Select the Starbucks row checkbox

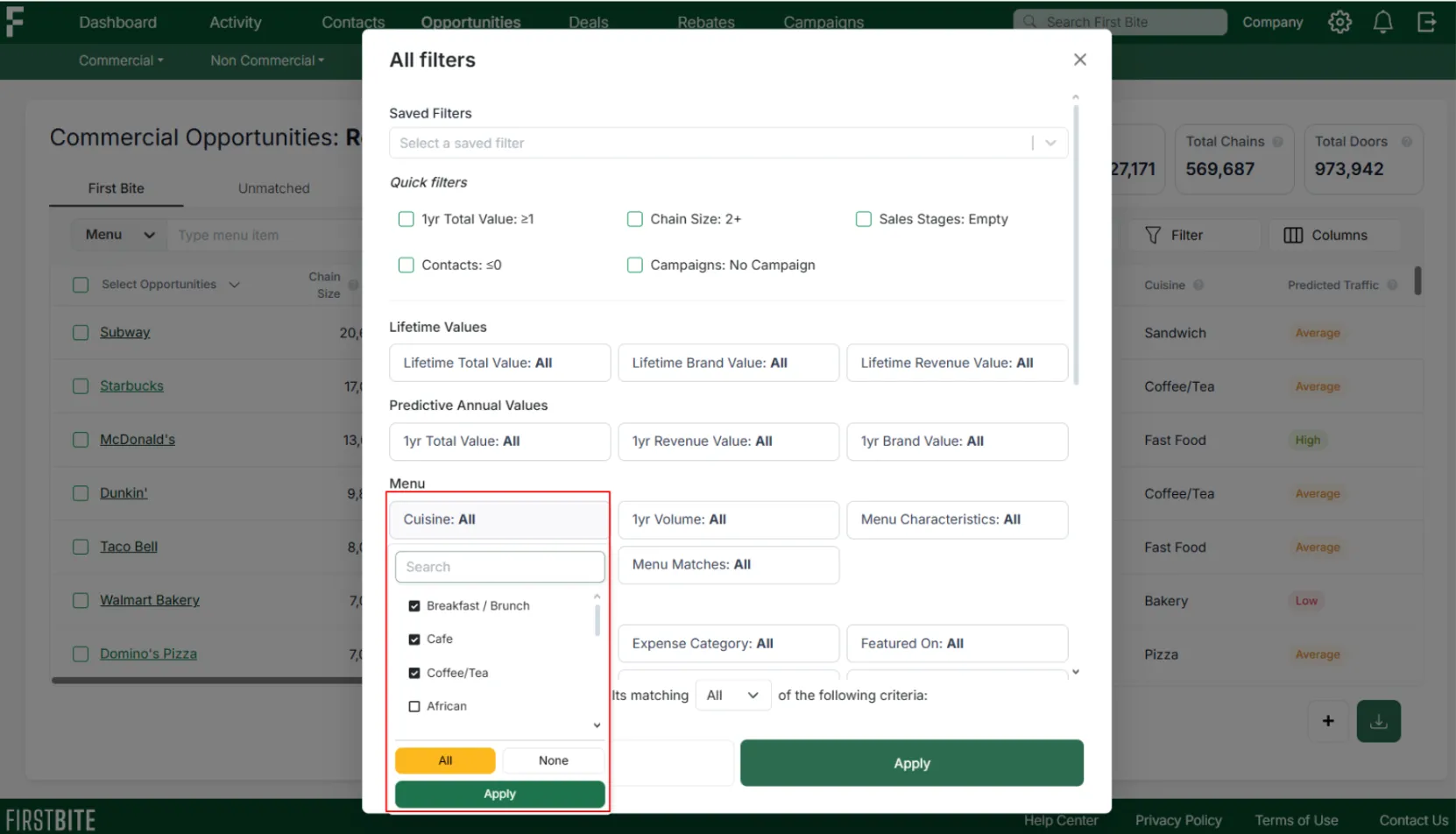[x=81, y=386]
